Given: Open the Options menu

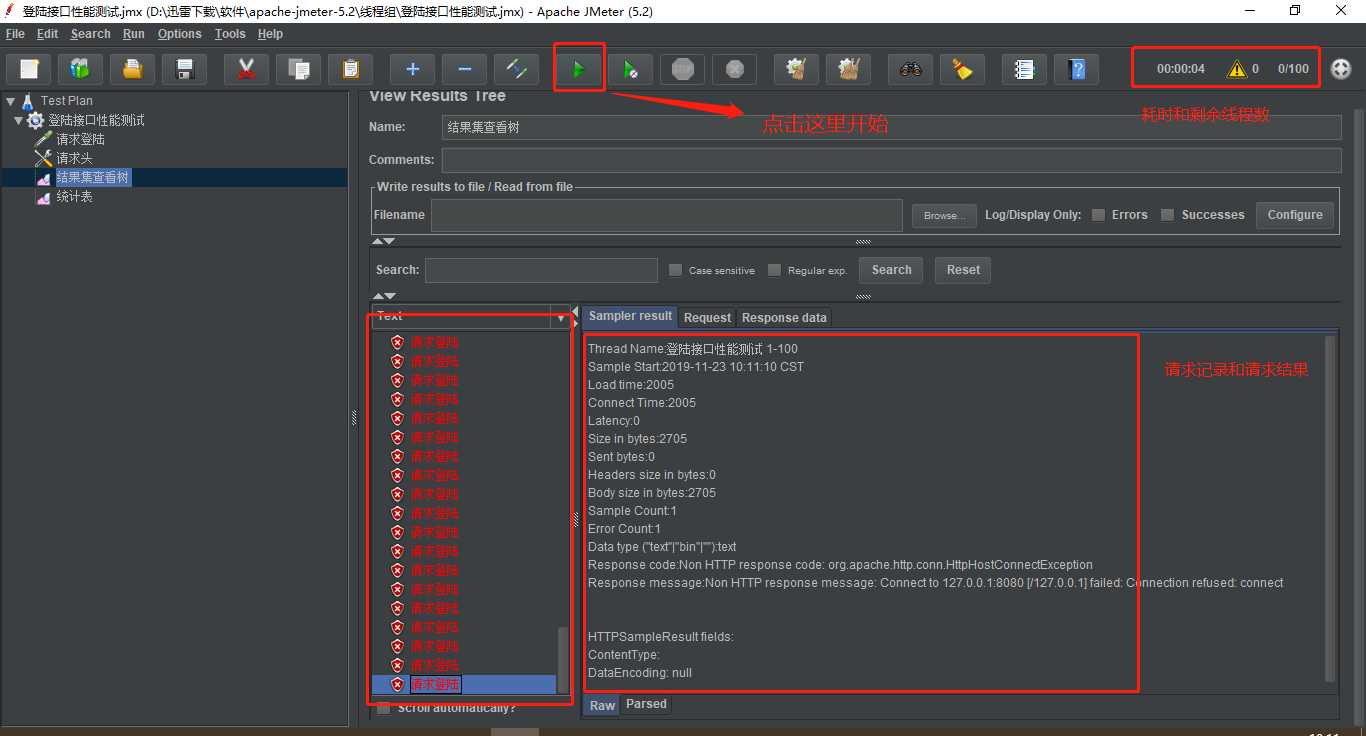Looking at the screenshot, I should point(180,34).
